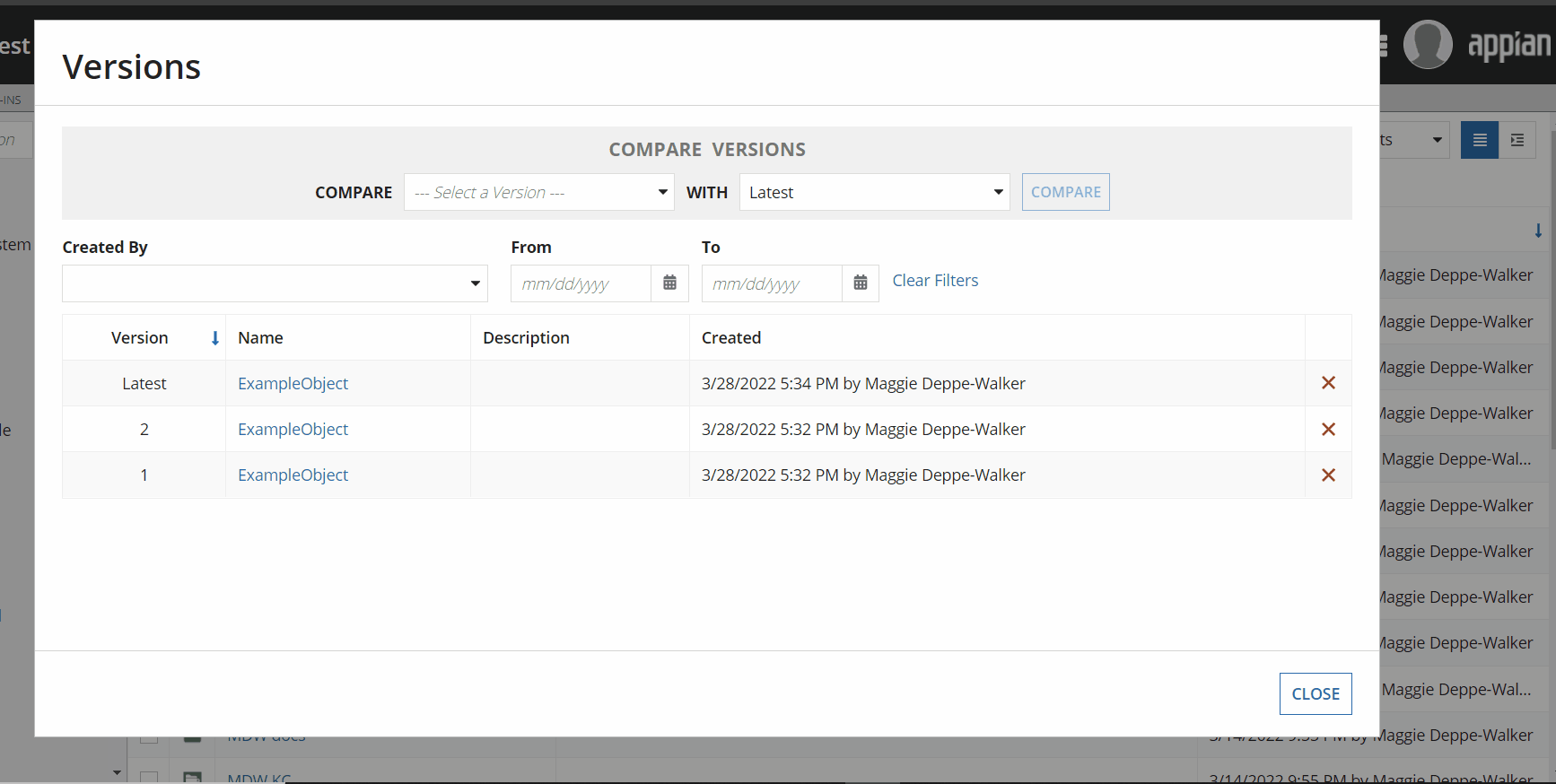Viewport: 1556px width, 784px height.
Task: Click the Appian logo
Action: [1509, 45]
